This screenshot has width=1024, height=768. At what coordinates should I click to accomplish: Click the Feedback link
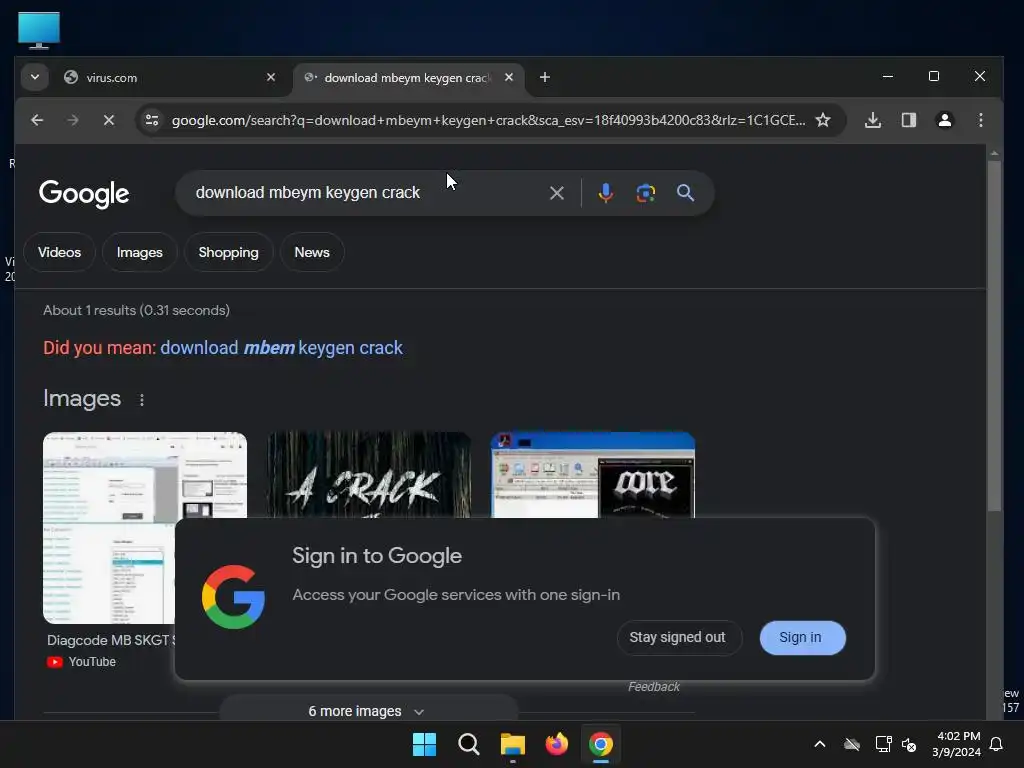(x=654, y=686)
